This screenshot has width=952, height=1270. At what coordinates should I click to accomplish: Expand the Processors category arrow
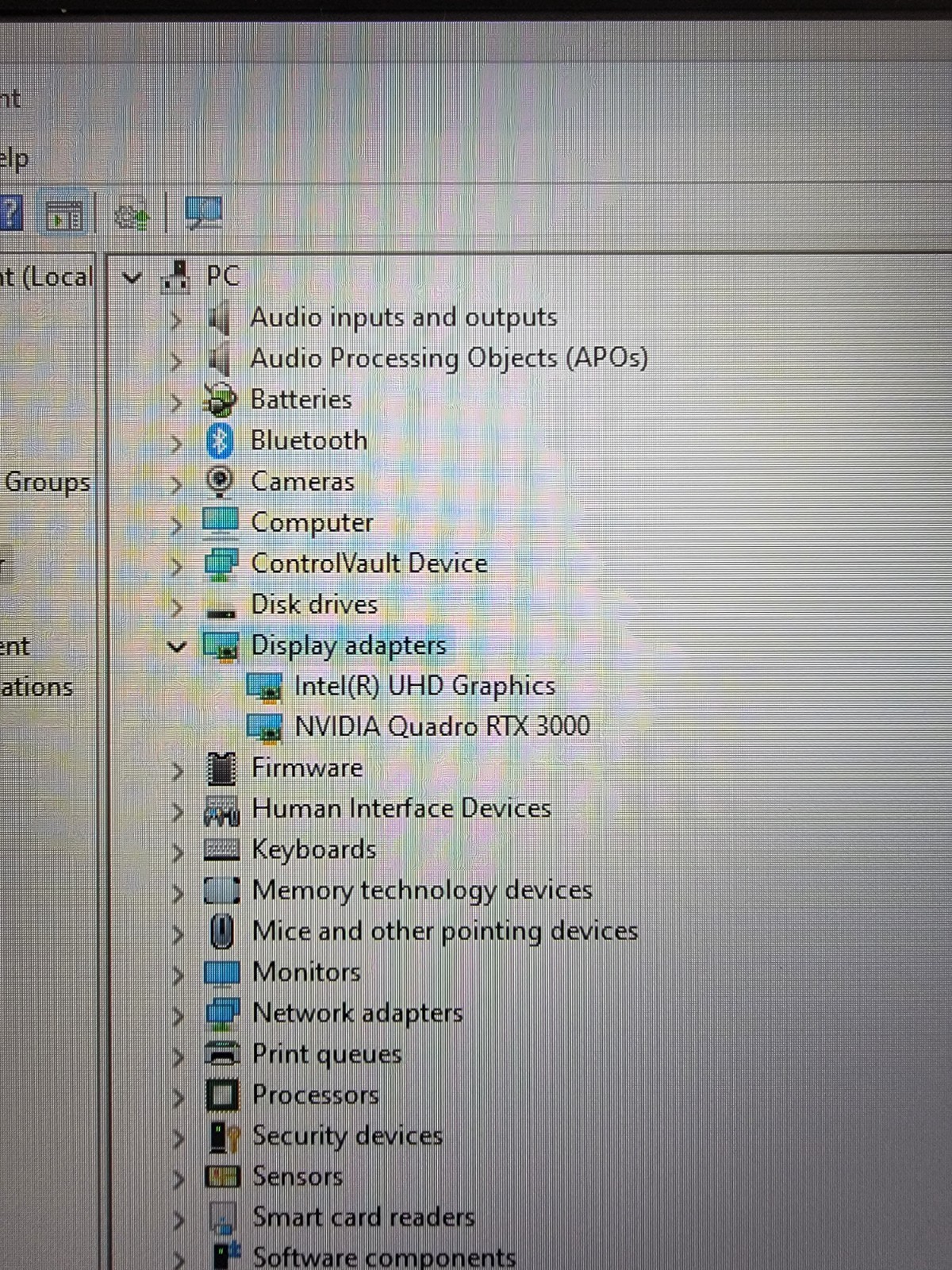click(178, 1097)
